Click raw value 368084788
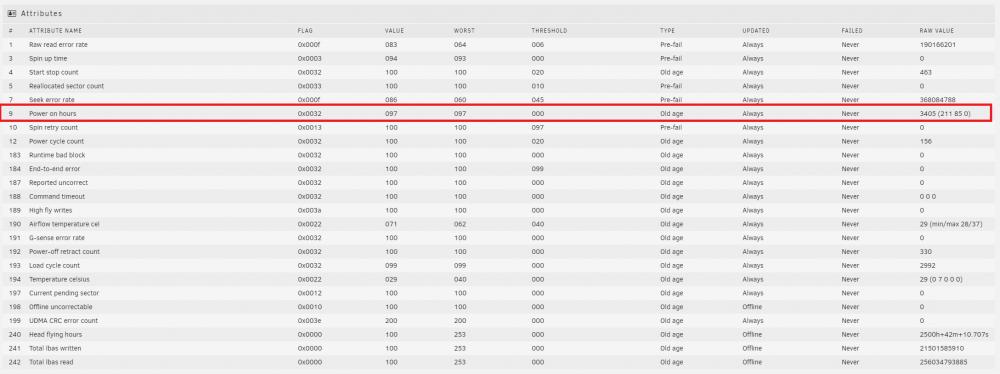Image resolution: width=1000 pixels, height=374 pixels. click(x=938, y=100)
